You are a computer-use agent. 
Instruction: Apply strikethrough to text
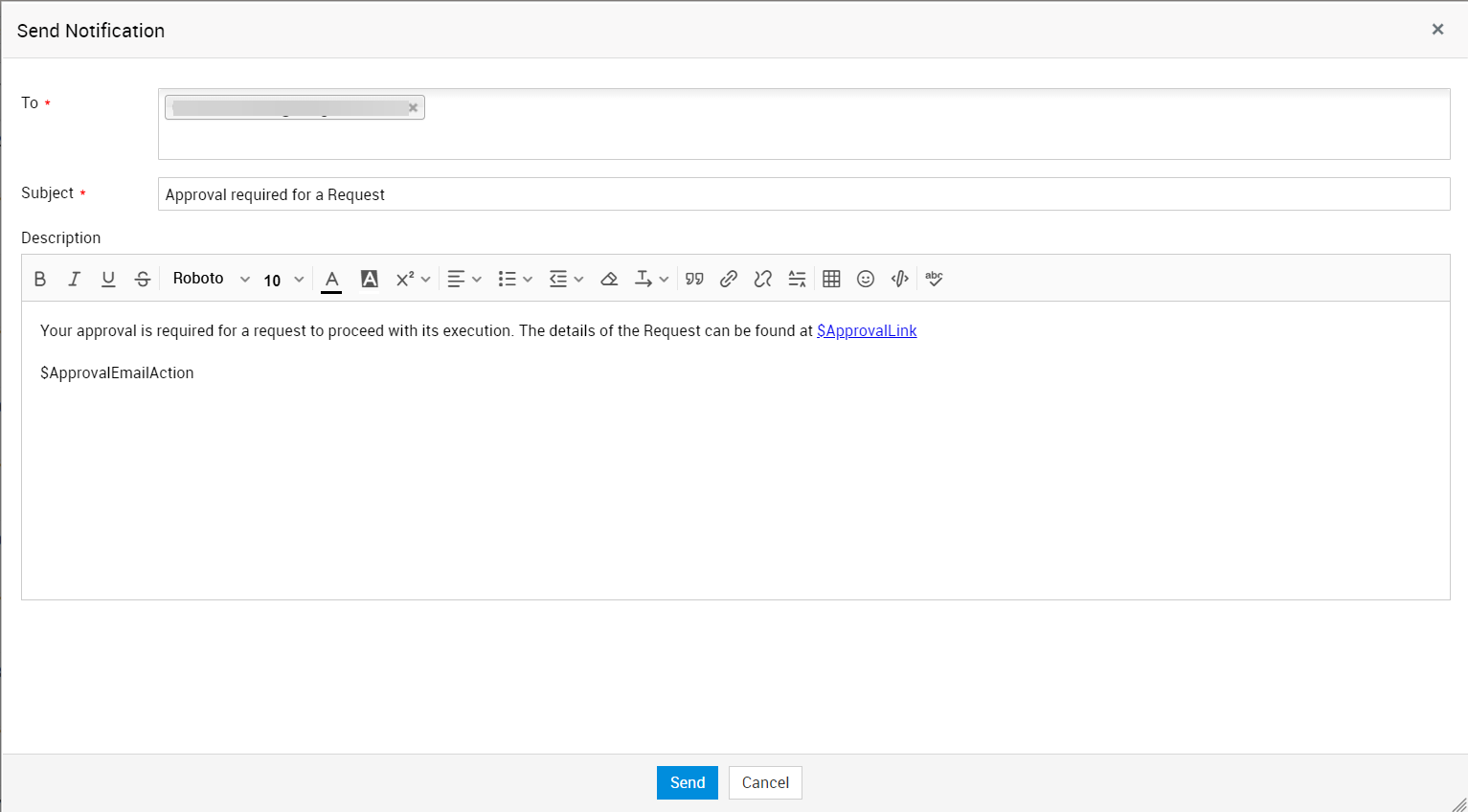tap(143, 279)
